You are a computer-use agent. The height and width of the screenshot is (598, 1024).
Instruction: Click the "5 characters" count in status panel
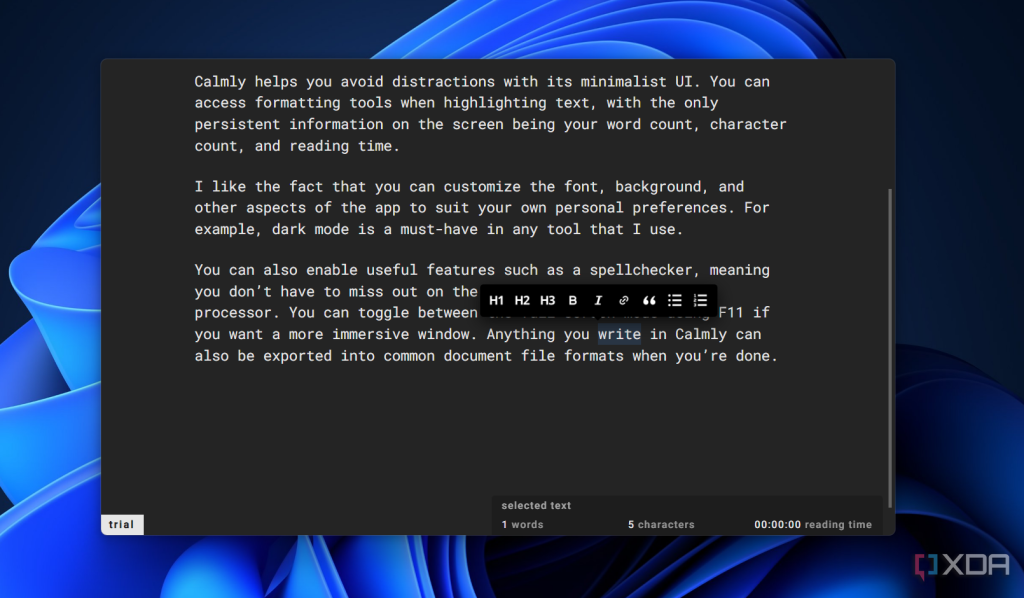point(661,524)
